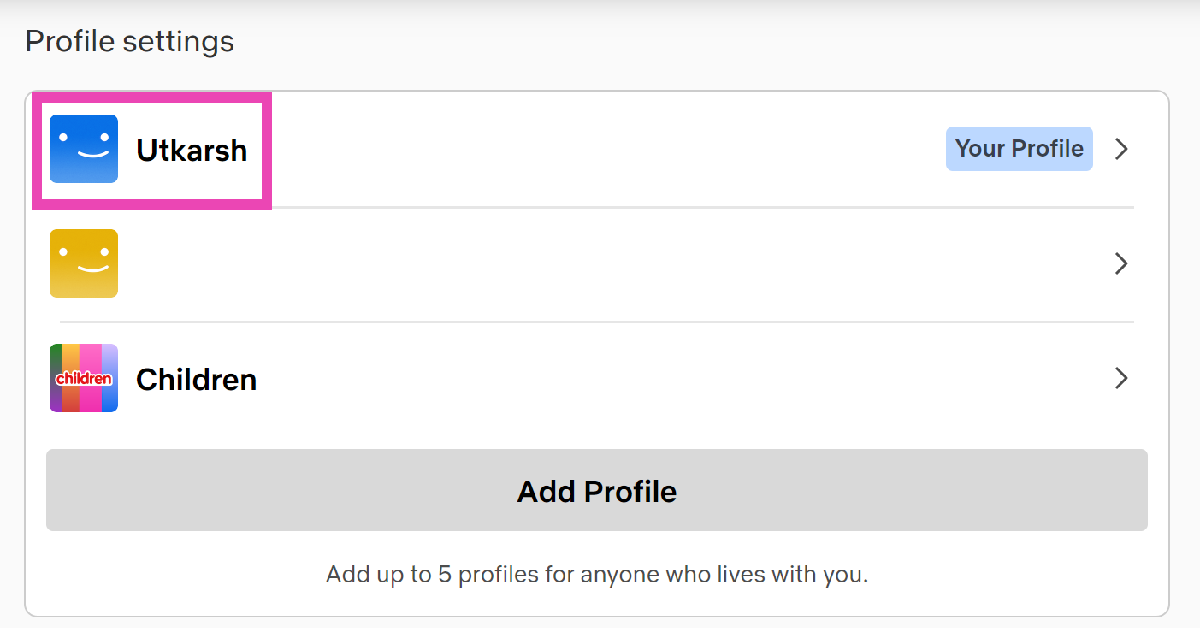The width and height of the screenshot is (1200, 628).
Task: Select the Children profile name text
Action: pos(196,380)
